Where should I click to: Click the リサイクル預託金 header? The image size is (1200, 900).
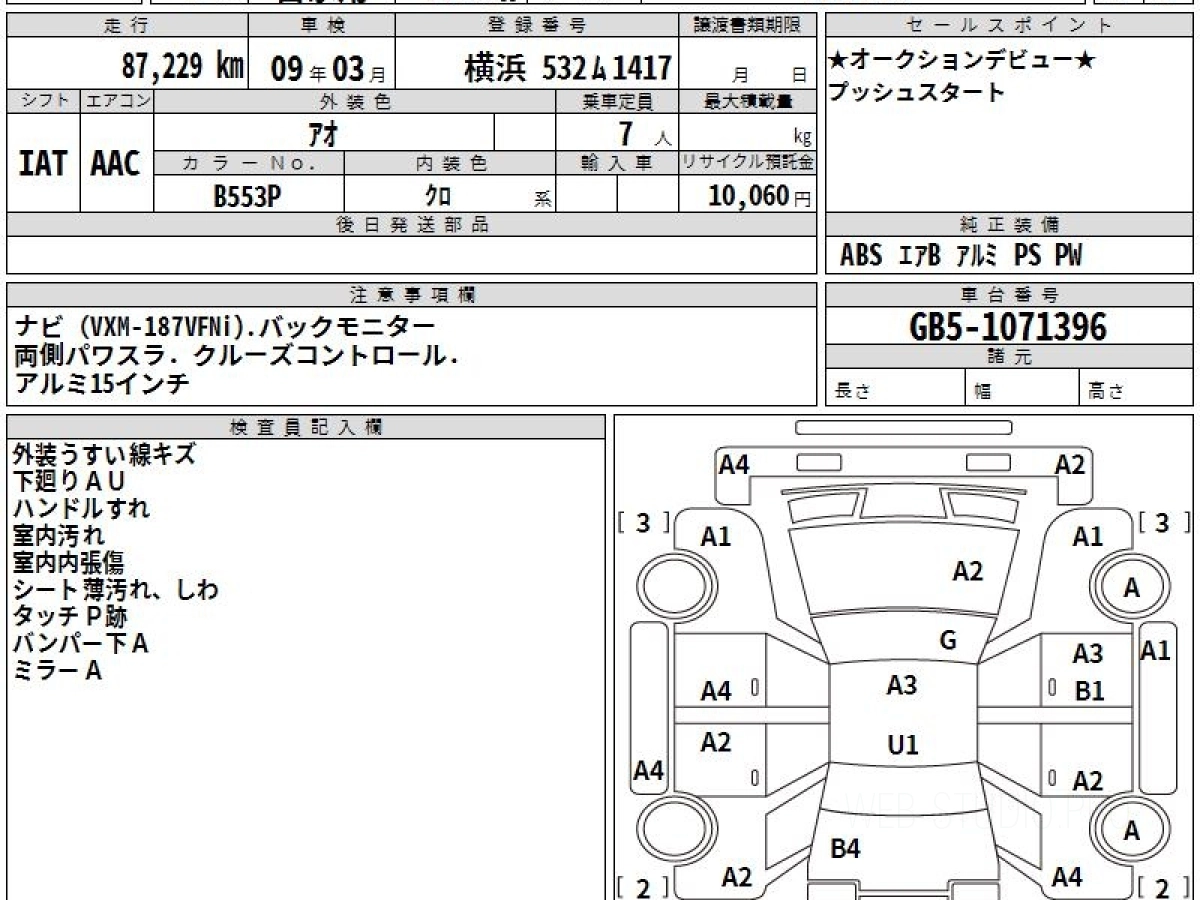click(748, 163)
